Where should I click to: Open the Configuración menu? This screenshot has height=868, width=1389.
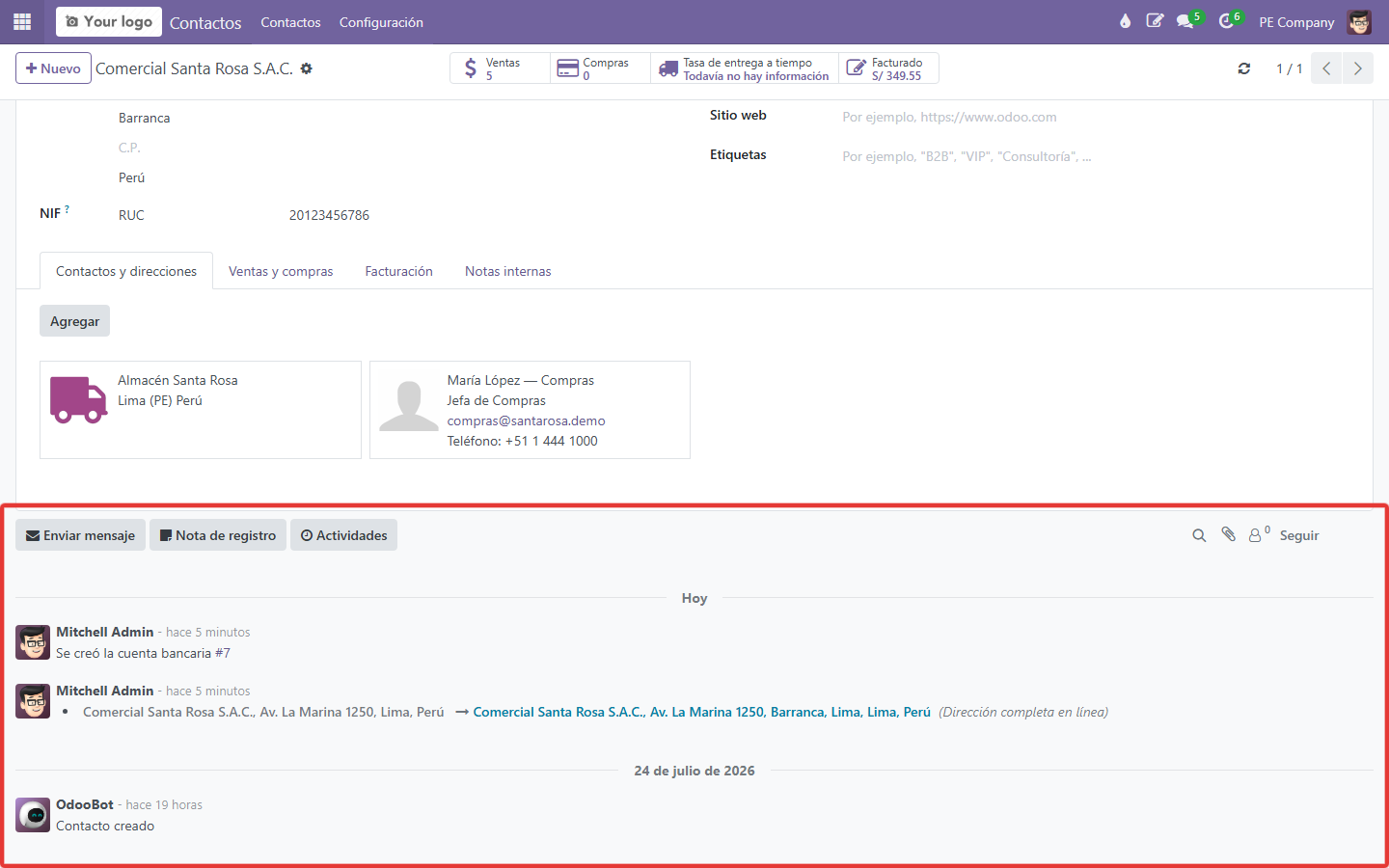tap(381, 22)
